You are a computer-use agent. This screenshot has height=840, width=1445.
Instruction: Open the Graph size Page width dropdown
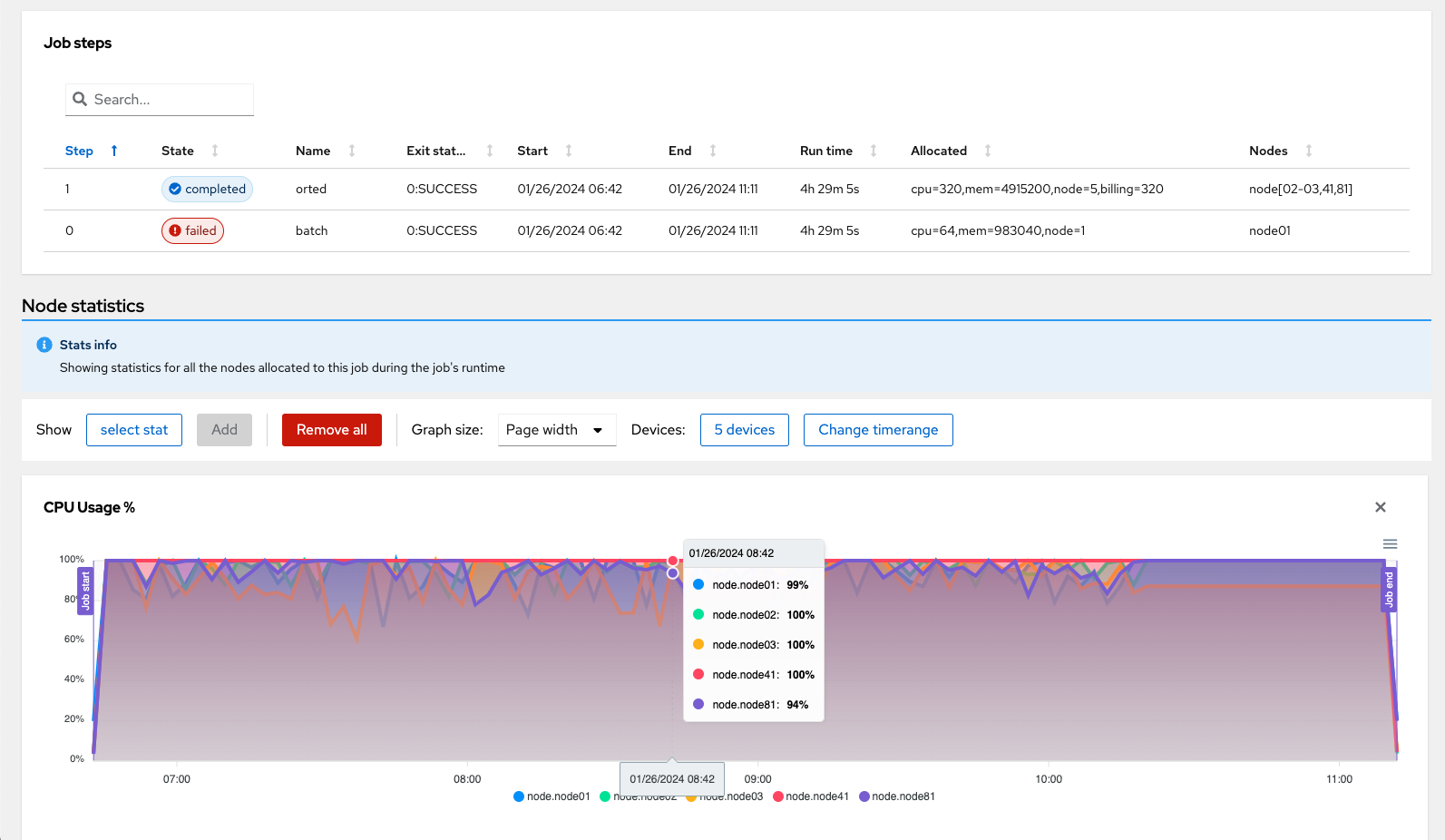click(557, 430)
